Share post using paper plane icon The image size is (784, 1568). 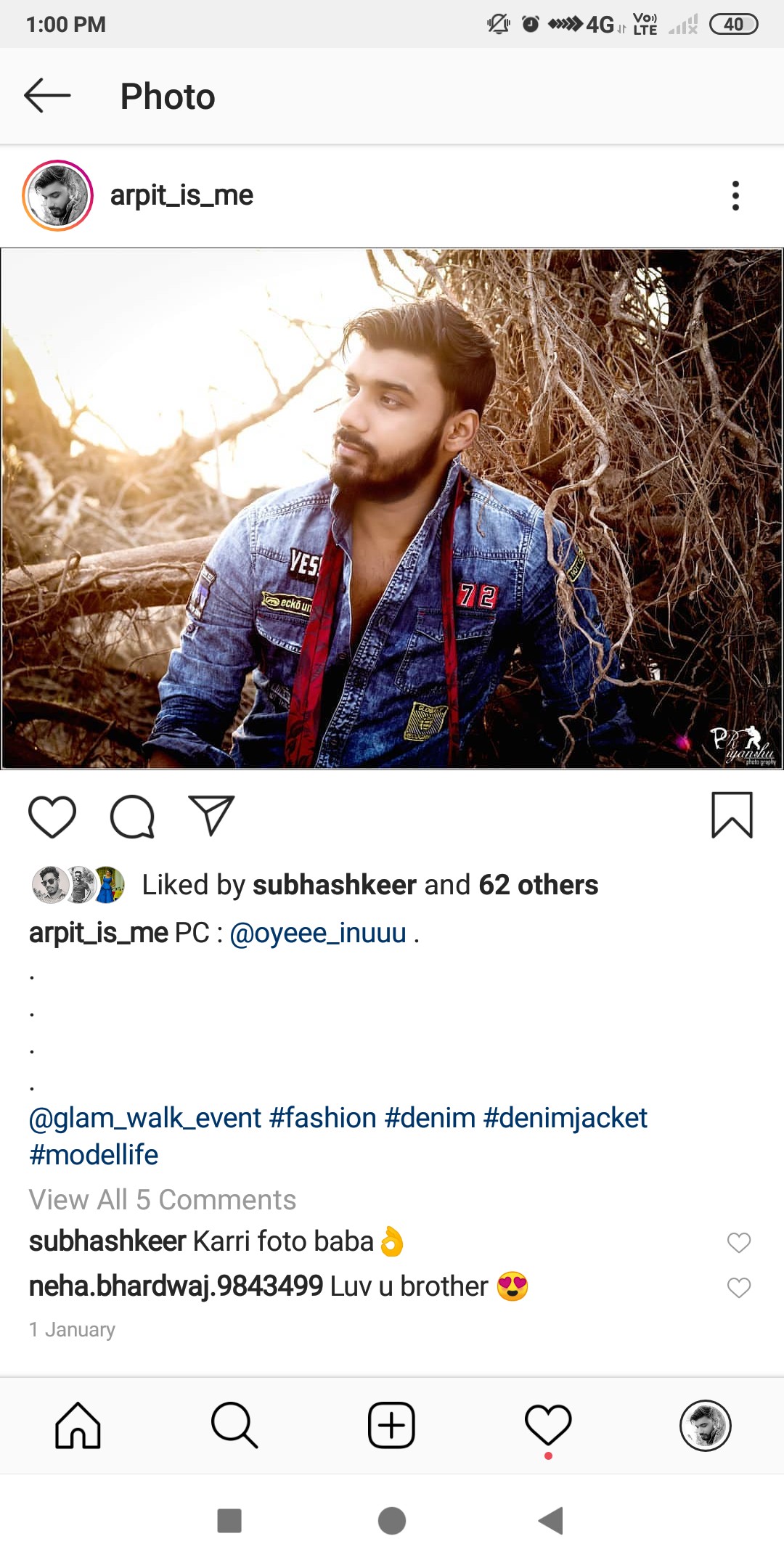point(211,815)
